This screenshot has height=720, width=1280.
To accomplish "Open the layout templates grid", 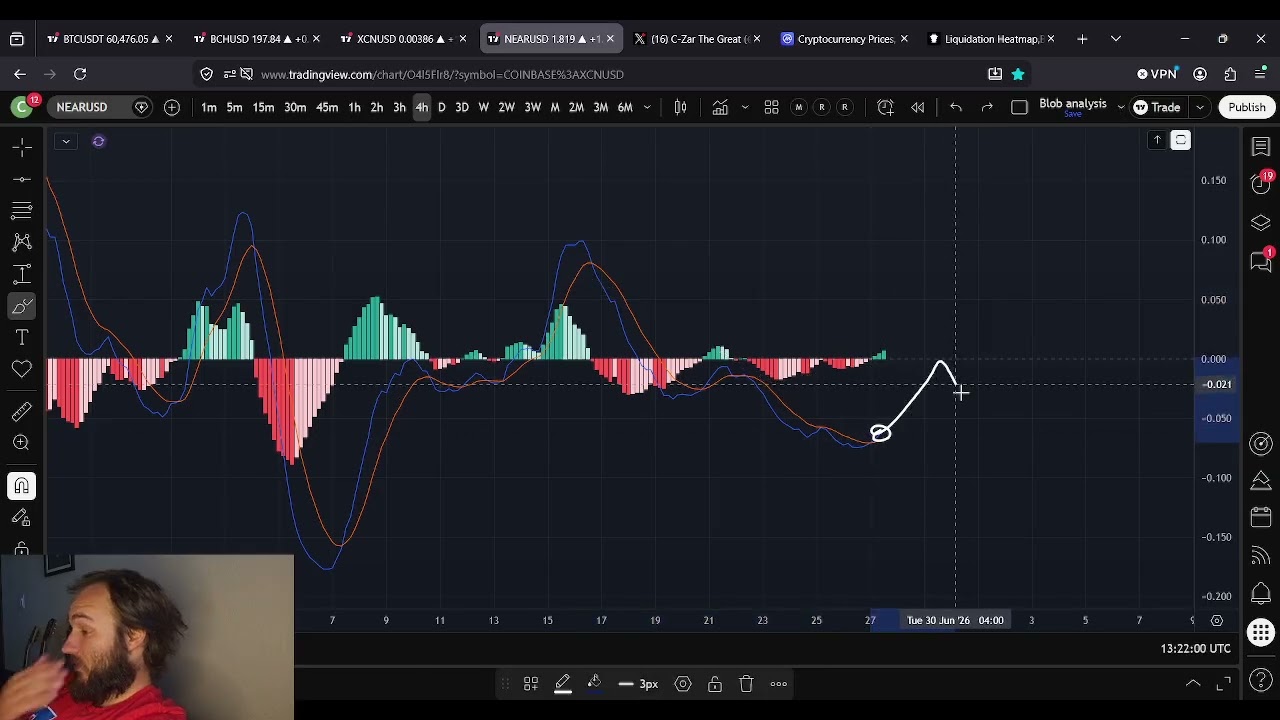I will point(771,107).
